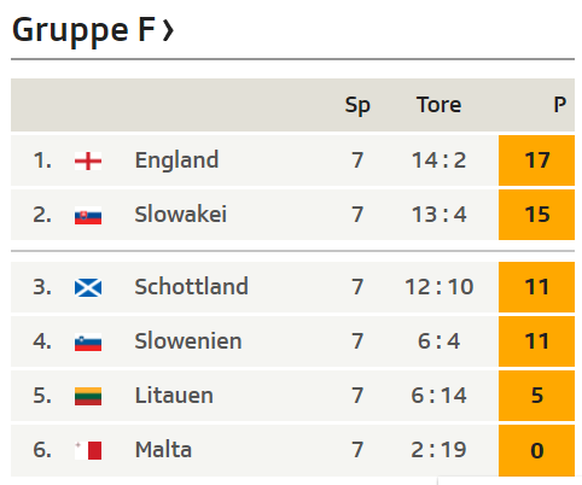This screenshot has width=582, height=485.
Task: Click the Slovenia flag icon
Action: tap(88, 342)
